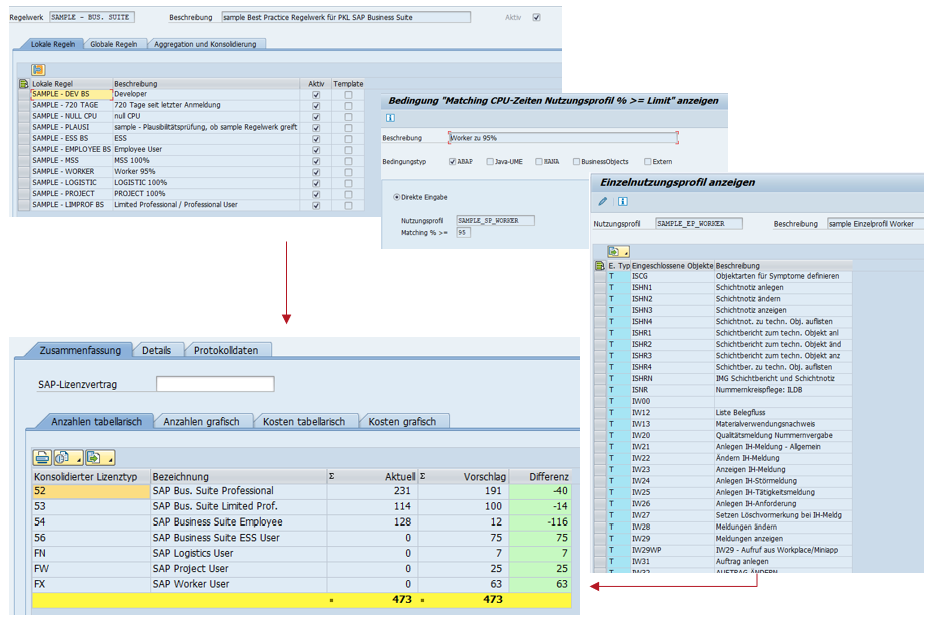Click the pencil edit icon in Einzelnutzungsprofil
Image resolution: width=939 pixels, height=627 pixels.
tap(602, 201)
